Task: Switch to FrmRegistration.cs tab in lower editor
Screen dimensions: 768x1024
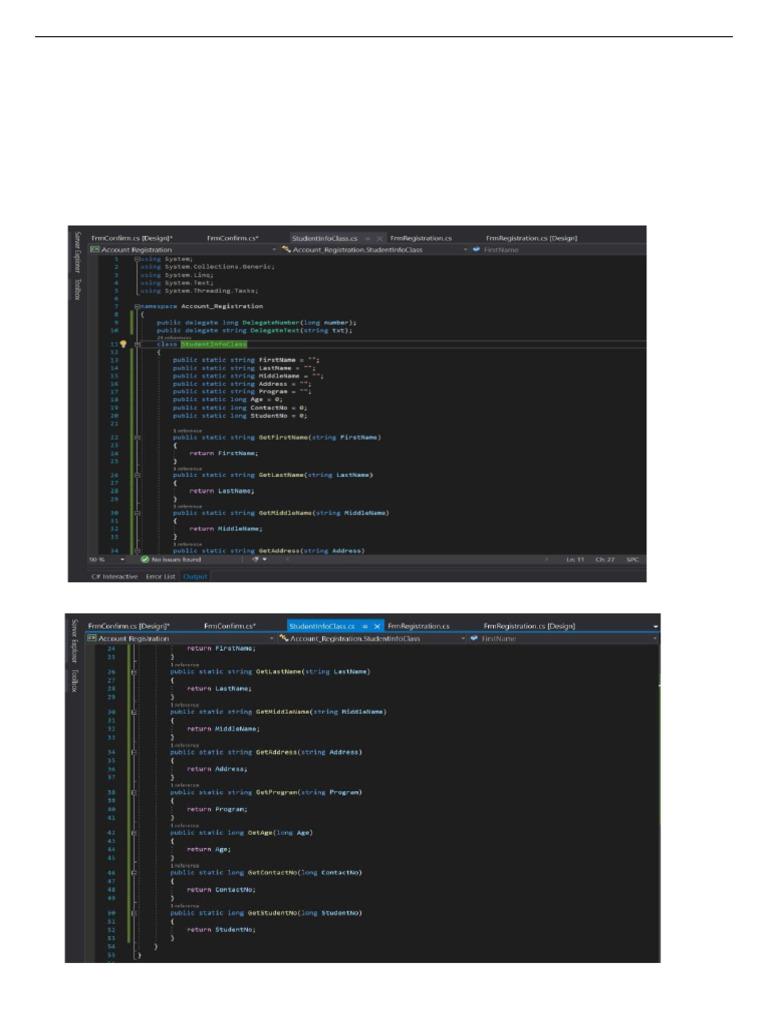Action: (419, 626)
